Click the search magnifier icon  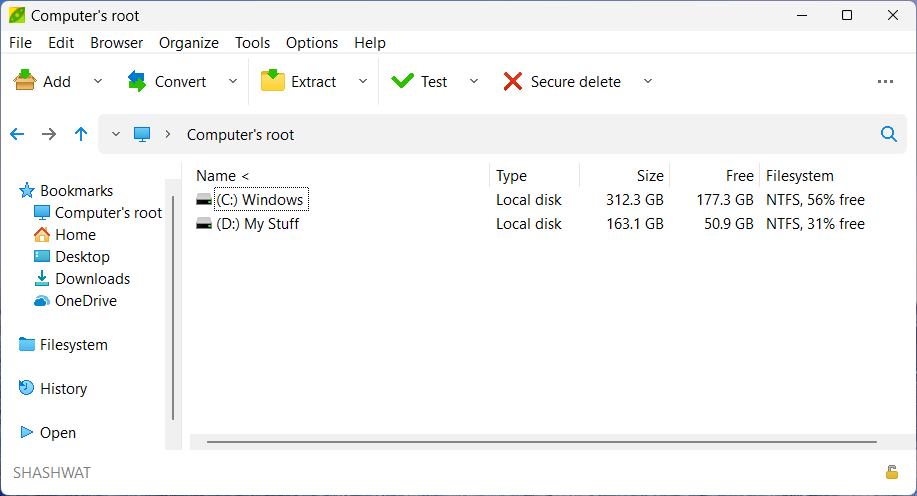[x=888, y=134]
